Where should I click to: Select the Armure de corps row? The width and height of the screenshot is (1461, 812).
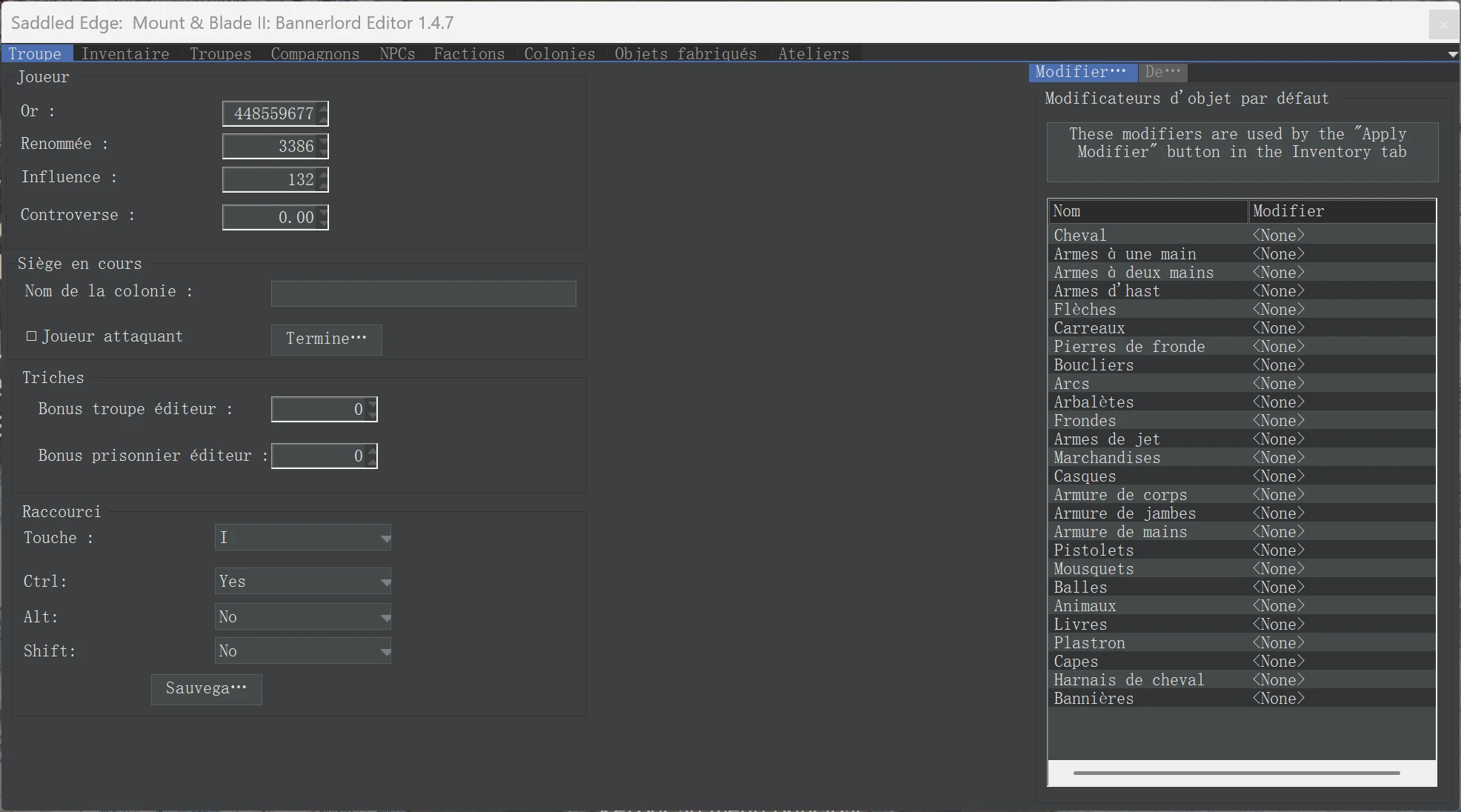point(1242,495)
